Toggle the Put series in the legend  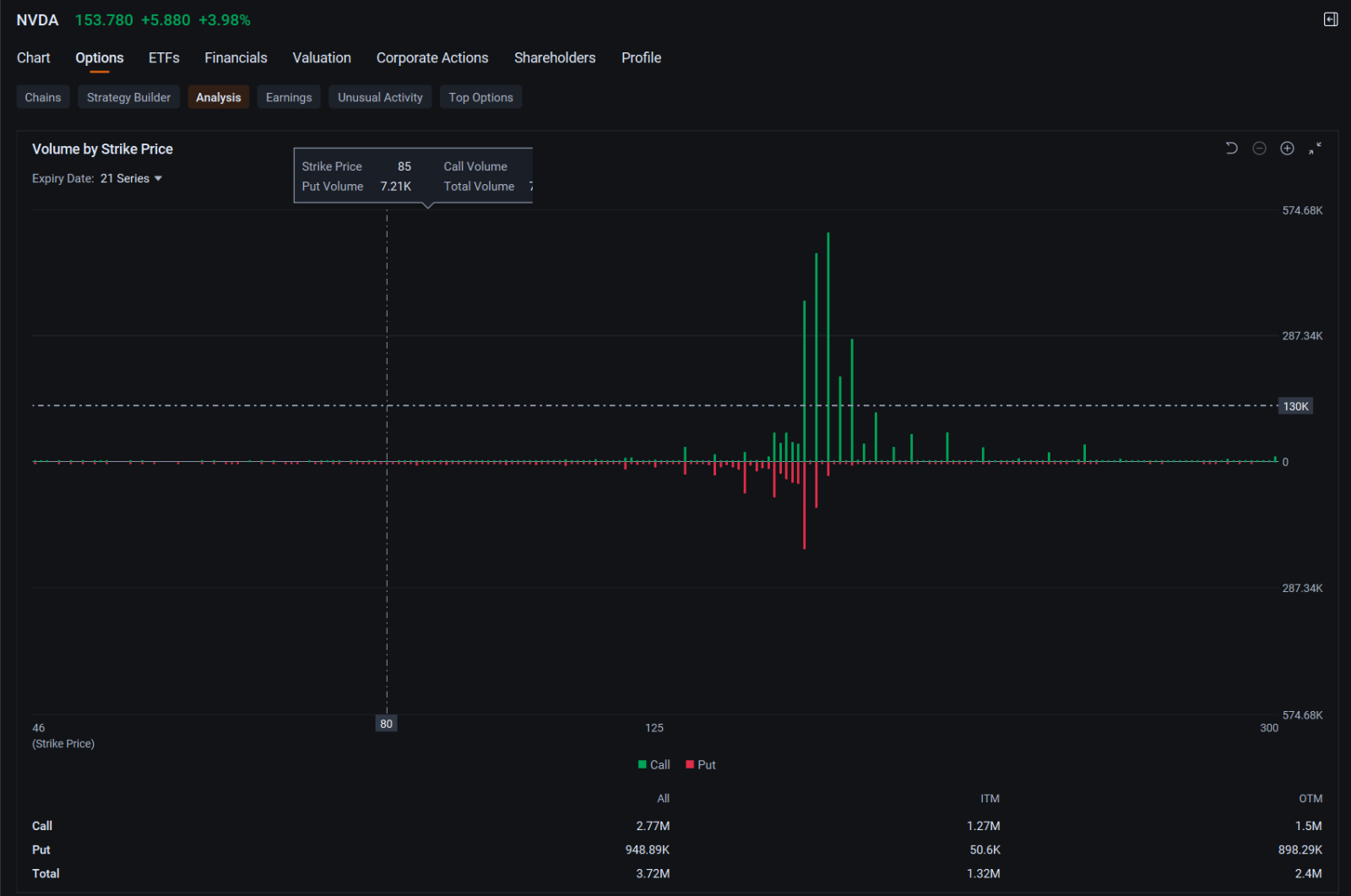pyautogui.click(x=701, y=764)
